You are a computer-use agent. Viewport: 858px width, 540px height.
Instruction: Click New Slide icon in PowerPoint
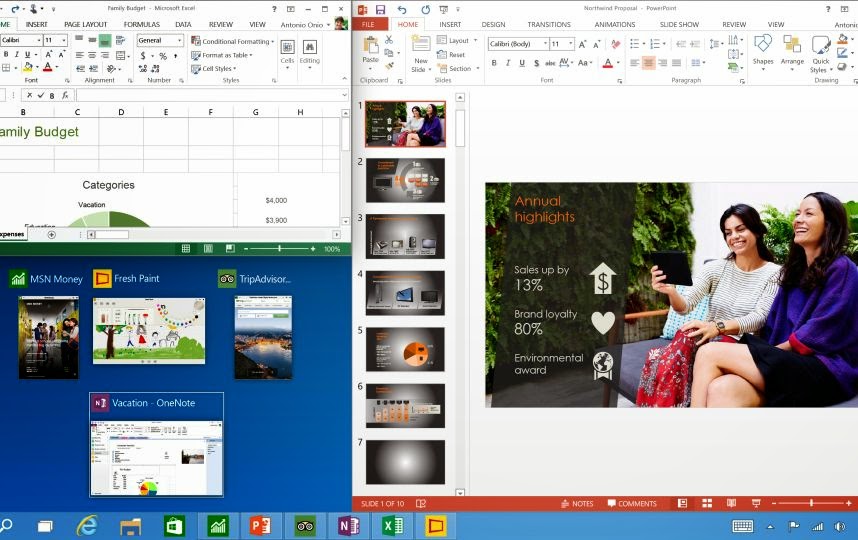pos(421,43)
